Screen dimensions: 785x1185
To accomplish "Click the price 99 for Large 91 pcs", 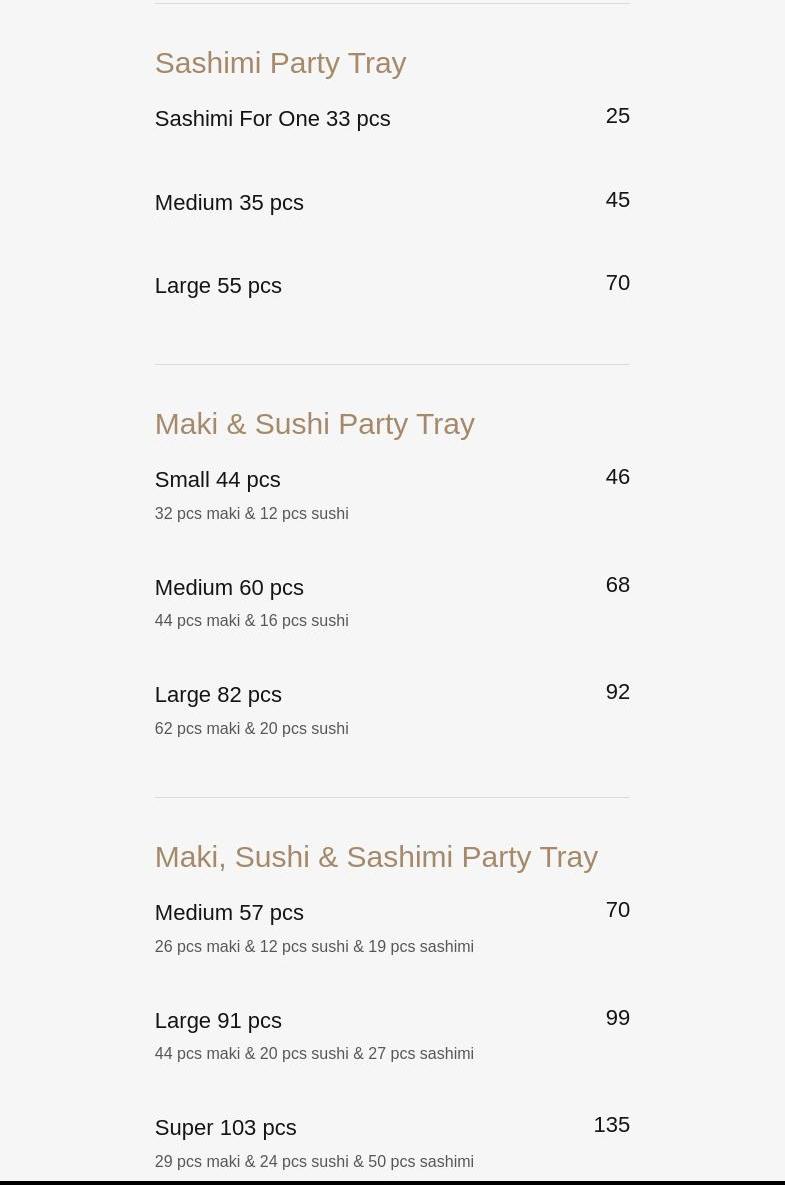I will (617, 1018).
